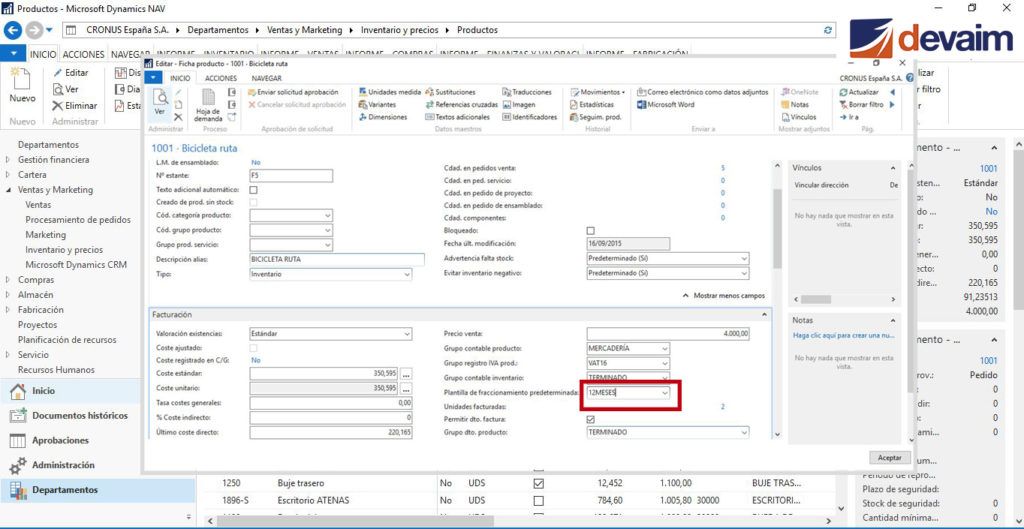Viewport: 1024px width, 529px height.
Task: Open Cód. categoría producto dropdown
Action: point(328,215)
